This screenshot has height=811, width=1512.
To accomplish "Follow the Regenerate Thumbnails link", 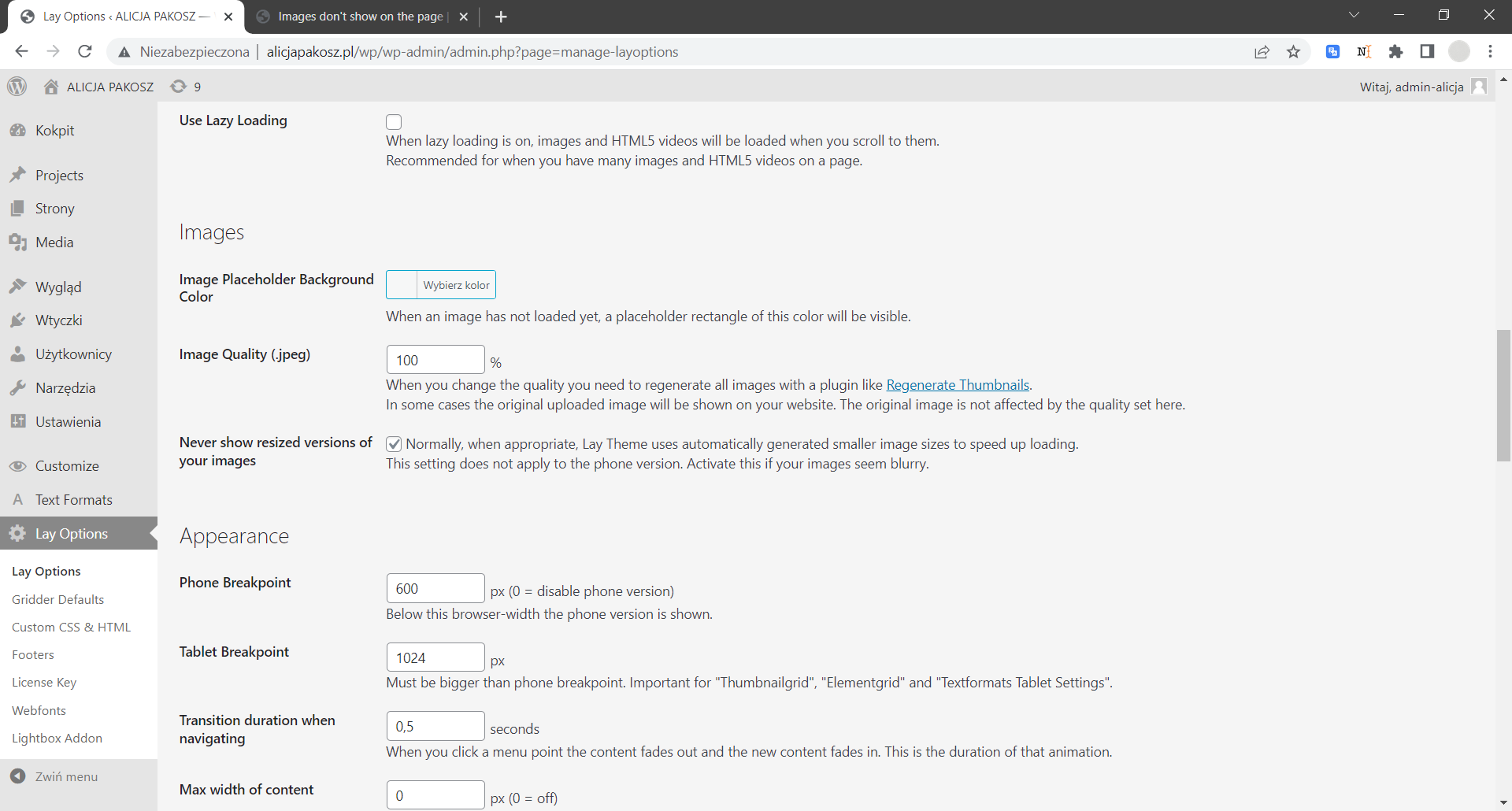I will pyautogui.click(x=958, y=385).
